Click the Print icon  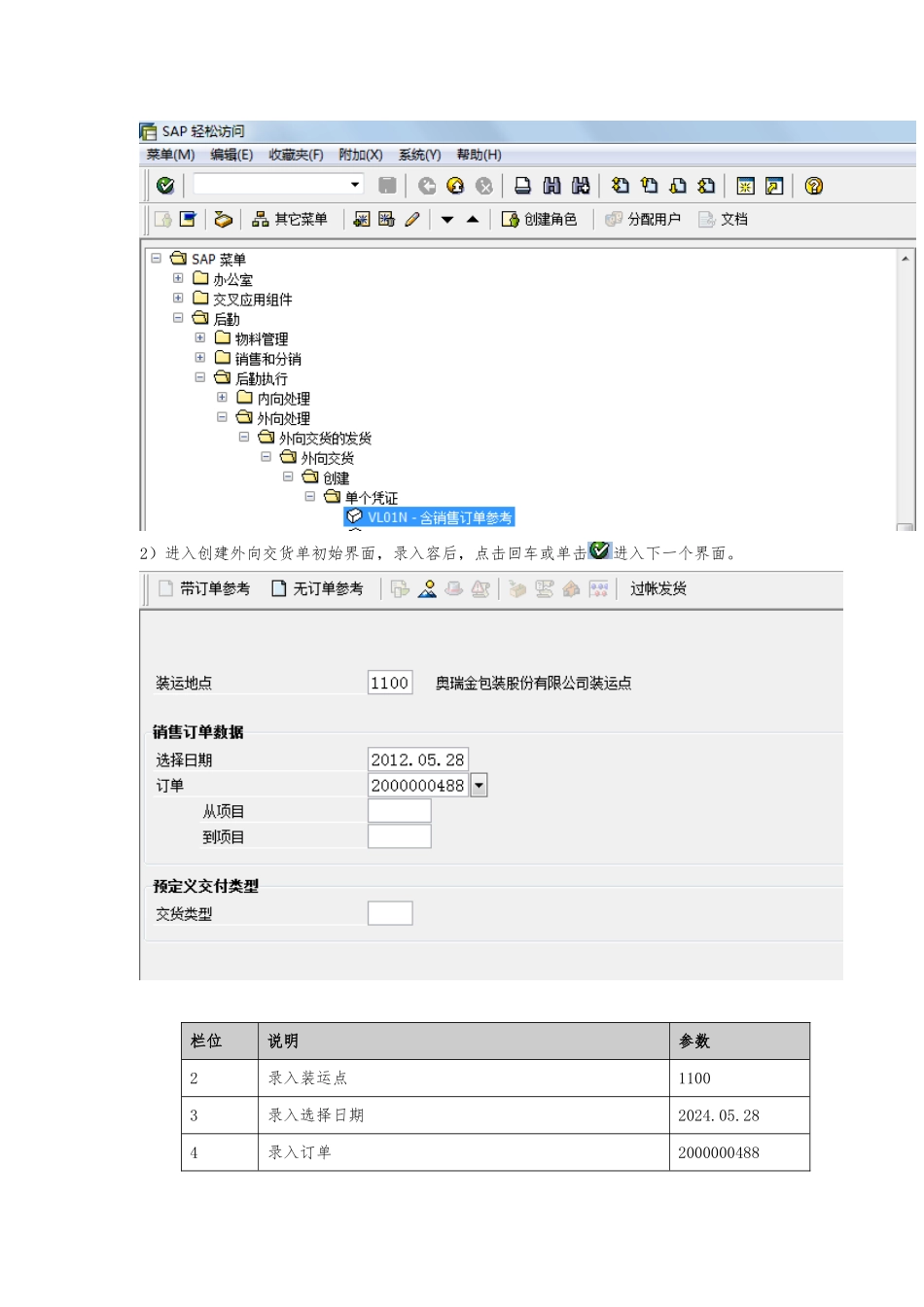coord(522,185)
